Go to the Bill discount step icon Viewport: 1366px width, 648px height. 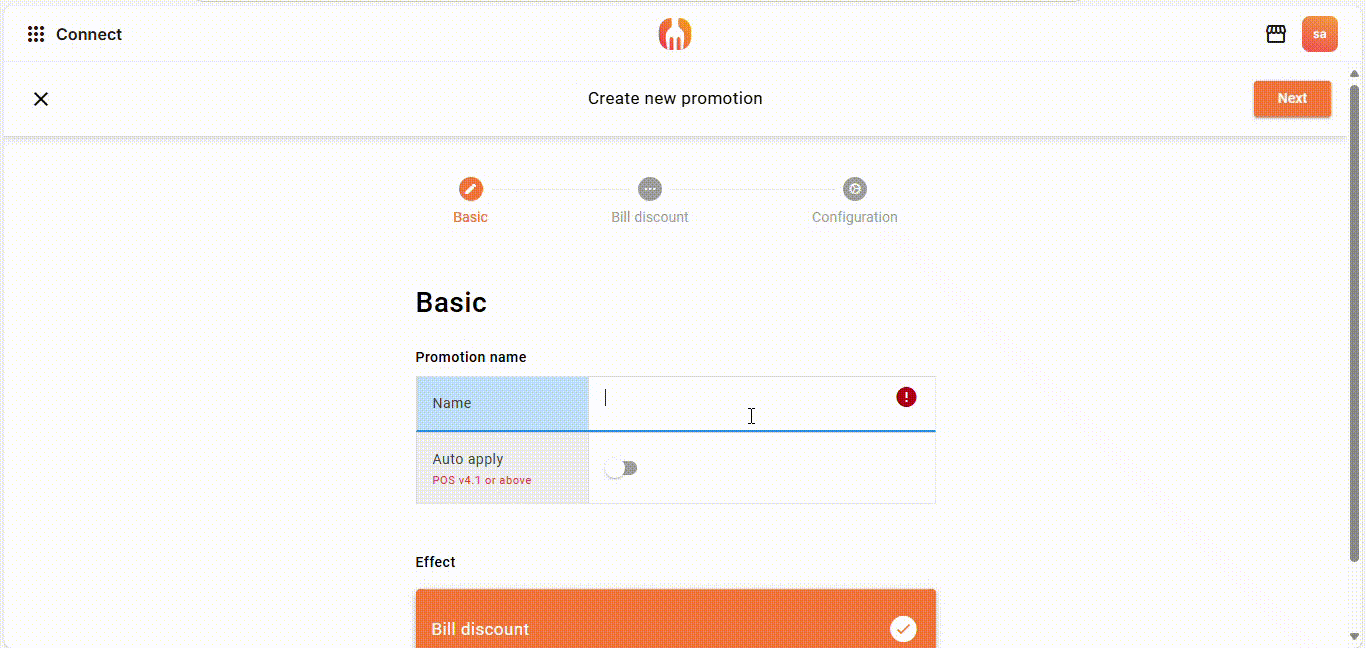click(650, 189)
